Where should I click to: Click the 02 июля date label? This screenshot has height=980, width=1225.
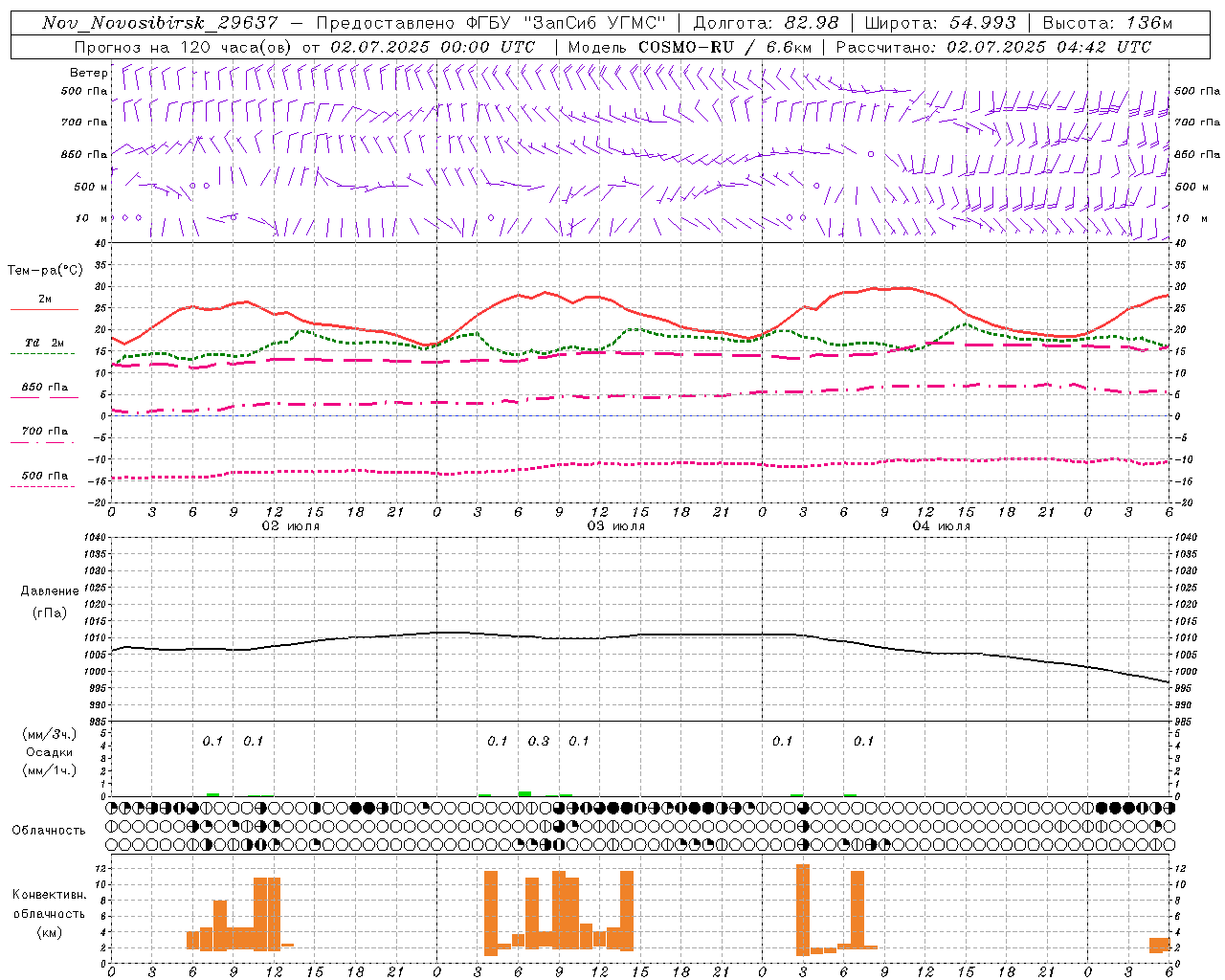tap(291, 526)
